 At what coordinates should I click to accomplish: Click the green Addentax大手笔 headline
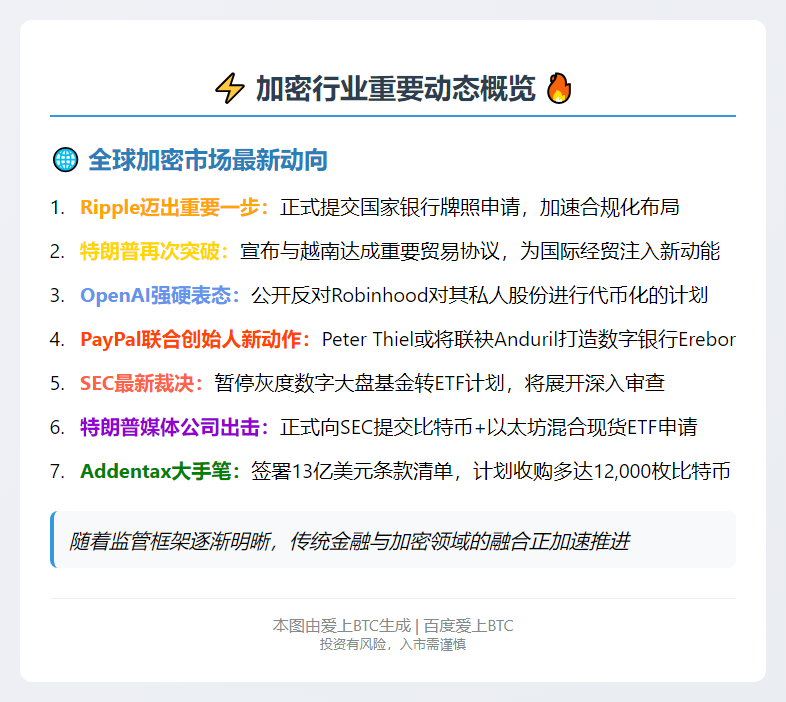[160, 472]
